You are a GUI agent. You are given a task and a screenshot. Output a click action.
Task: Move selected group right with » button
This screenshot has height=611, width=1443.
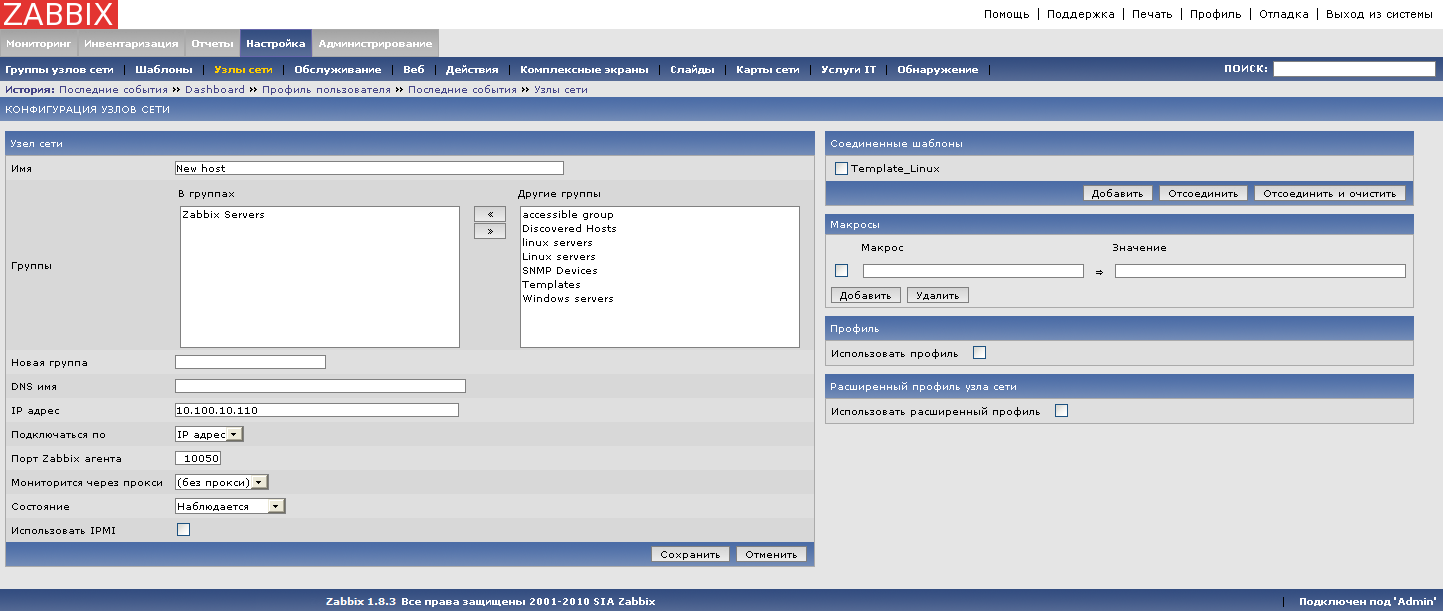pyautogui.click(x=490, y=232)
